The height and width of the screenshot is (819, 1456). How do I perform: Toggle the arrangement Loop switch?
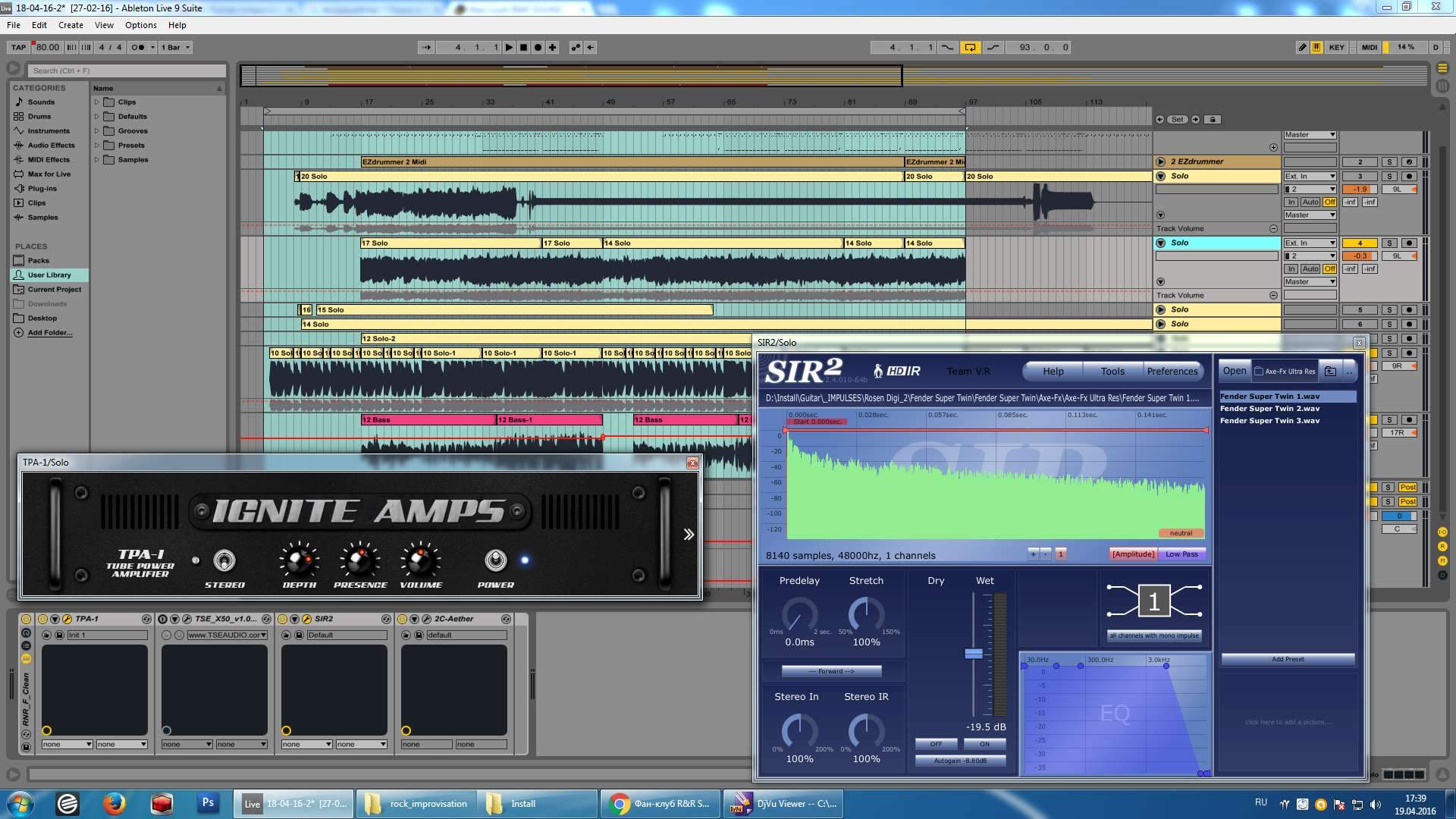coord(970,47)
